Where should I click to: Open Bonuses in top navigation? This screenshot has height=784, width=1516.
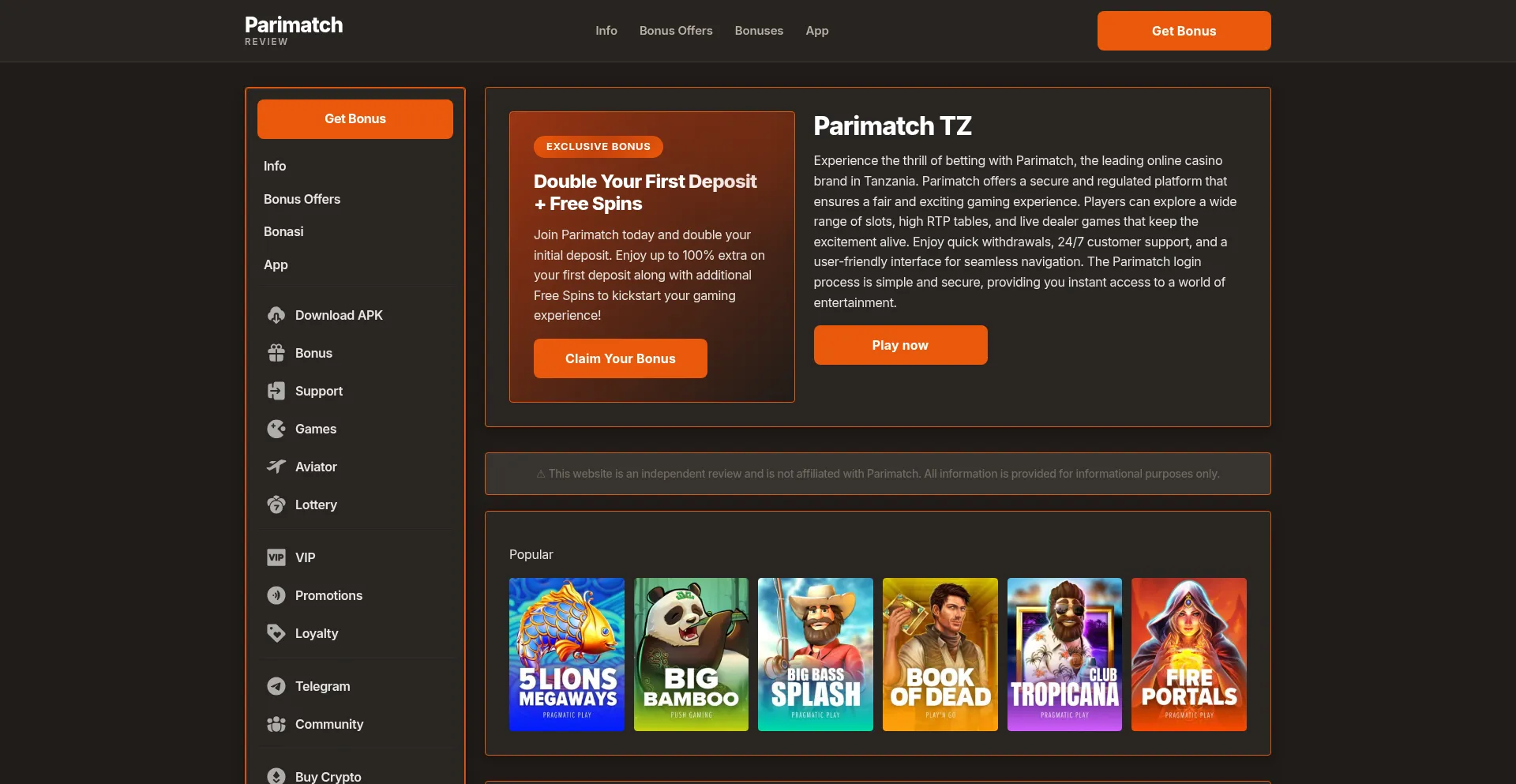coord(759,31)
